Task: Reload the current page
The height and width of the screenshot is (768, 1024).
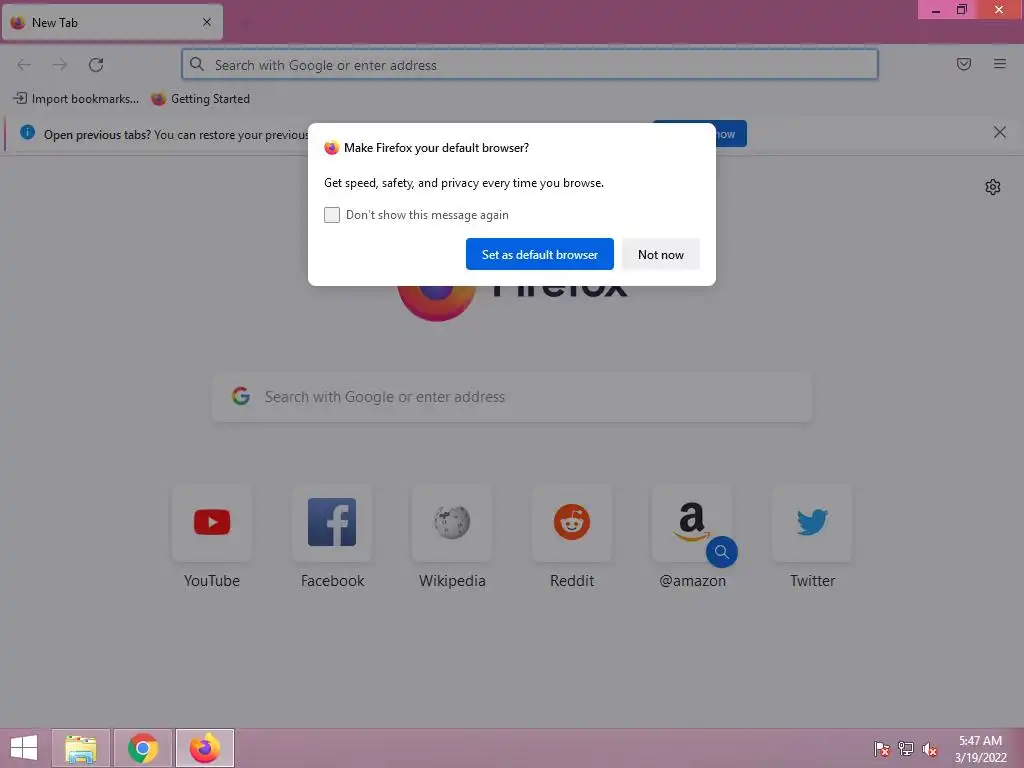Action: pyautogui.click(x=96, y=65)
